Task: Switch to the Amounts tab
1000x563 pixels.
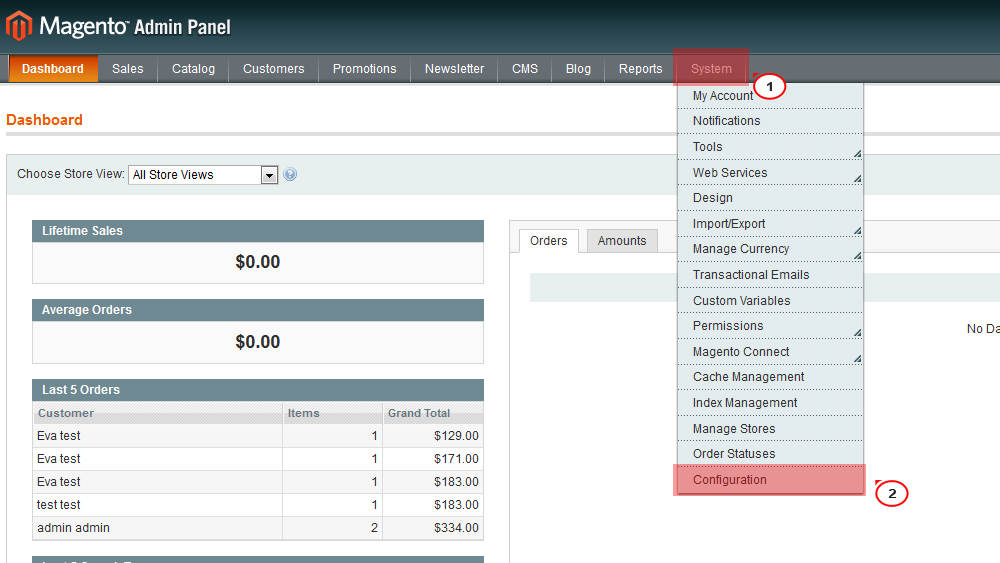Action: [x=622, y=241]
